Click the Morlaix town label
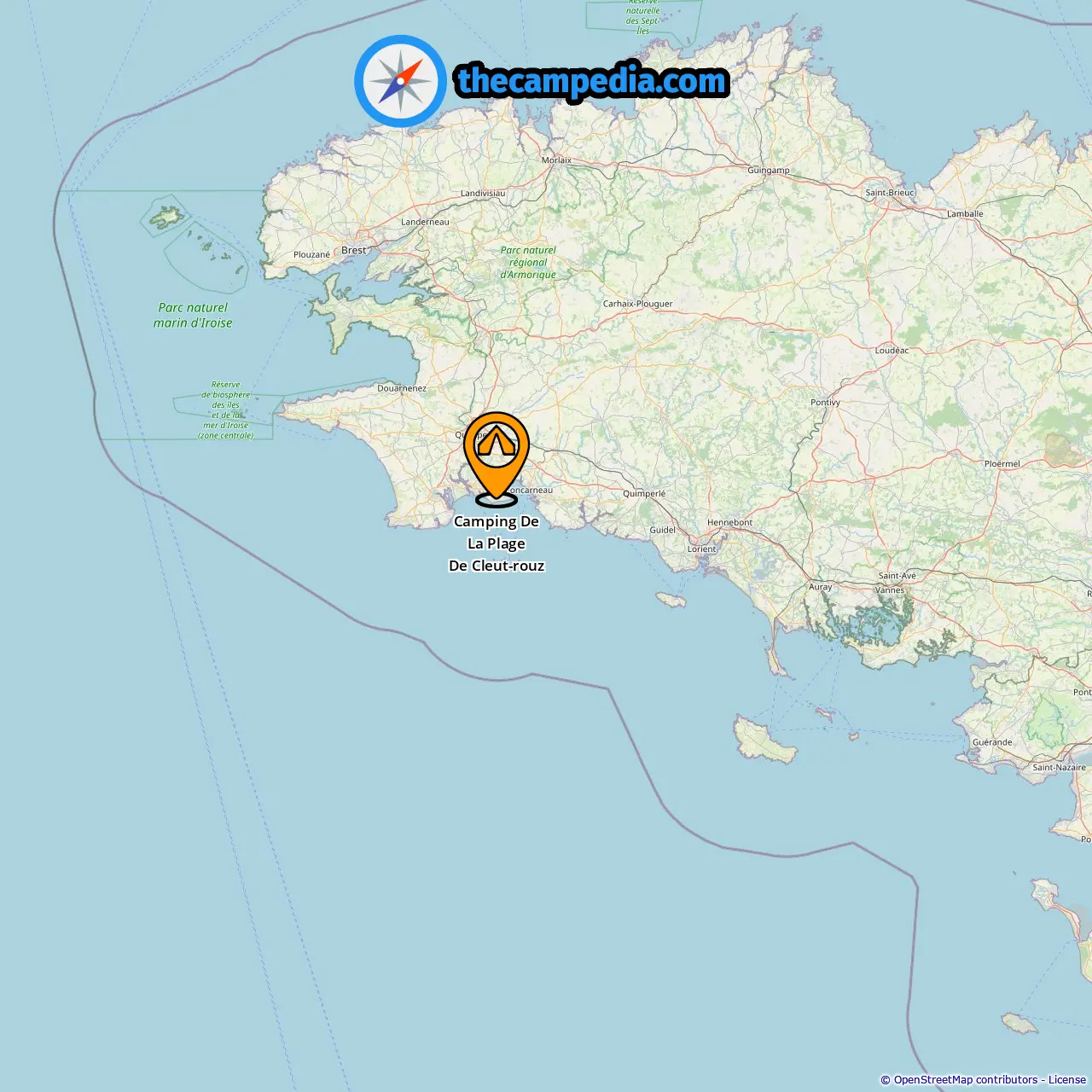Screen dimensions: 1092x1092 [557, 160]
